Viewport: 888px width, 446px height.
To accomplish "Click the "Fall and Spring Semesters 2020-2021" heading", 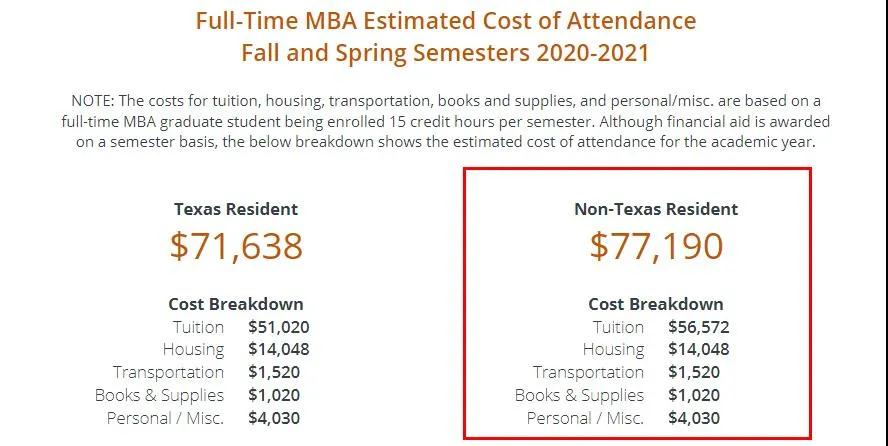I will point(445,52).
